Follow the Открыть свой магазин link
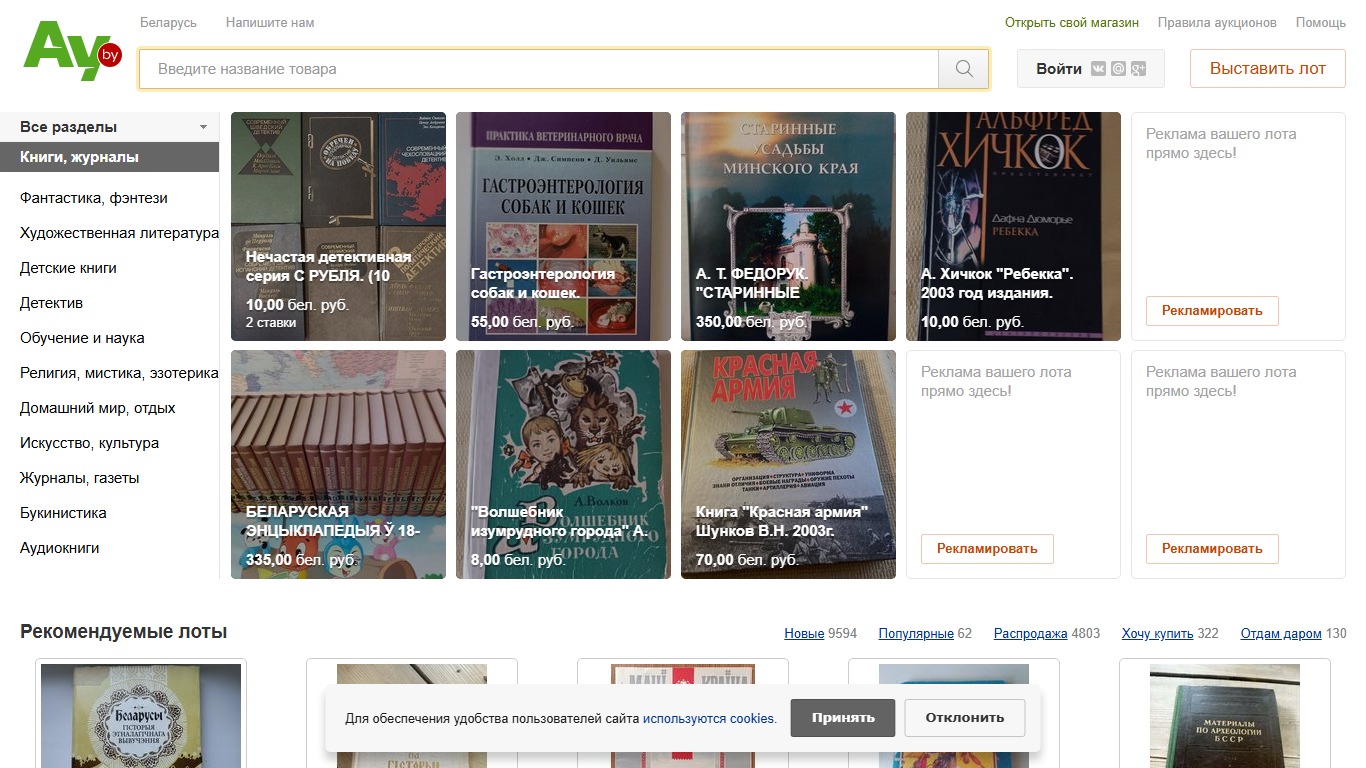This screenshot has height=768, width=1366. pos(1072,22)
